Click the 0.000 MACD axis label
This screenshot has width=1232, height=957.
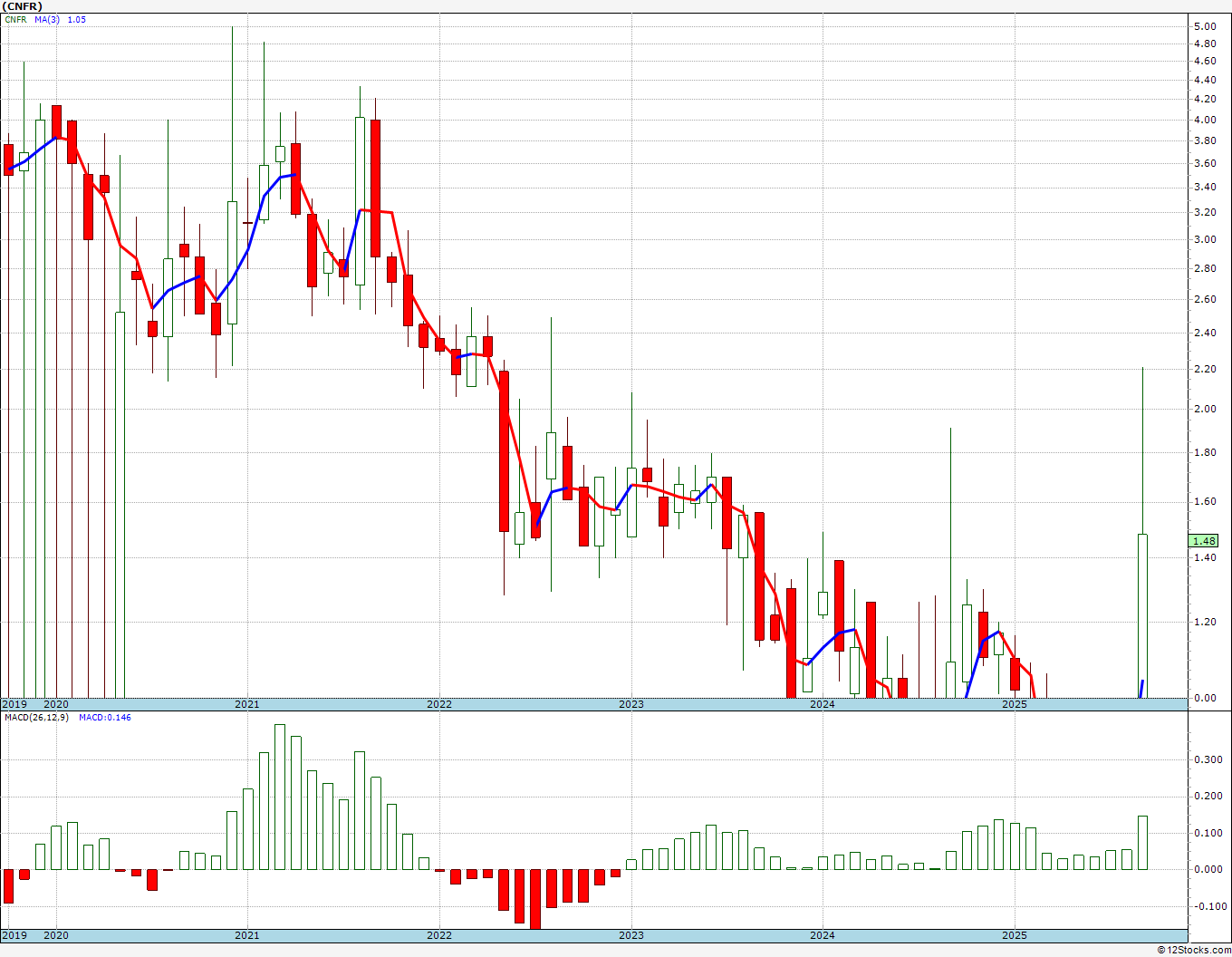(1207, 869)
